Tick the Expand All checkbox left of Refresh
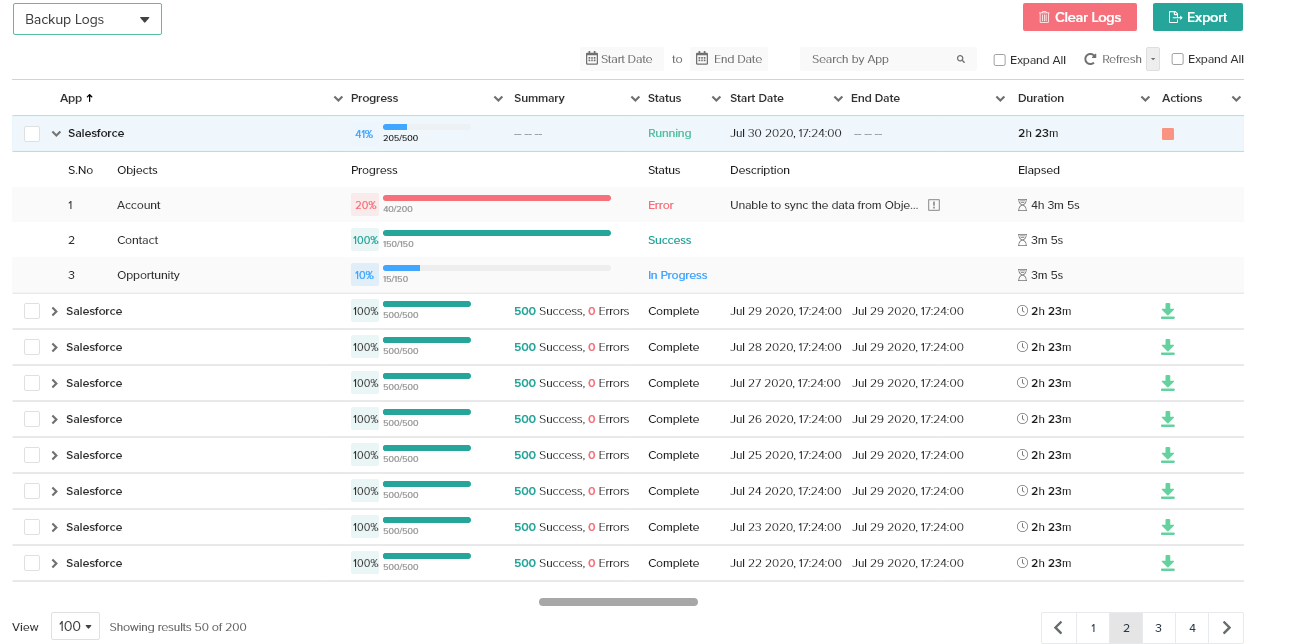The image size is (1298, 644). click(999, 60)
